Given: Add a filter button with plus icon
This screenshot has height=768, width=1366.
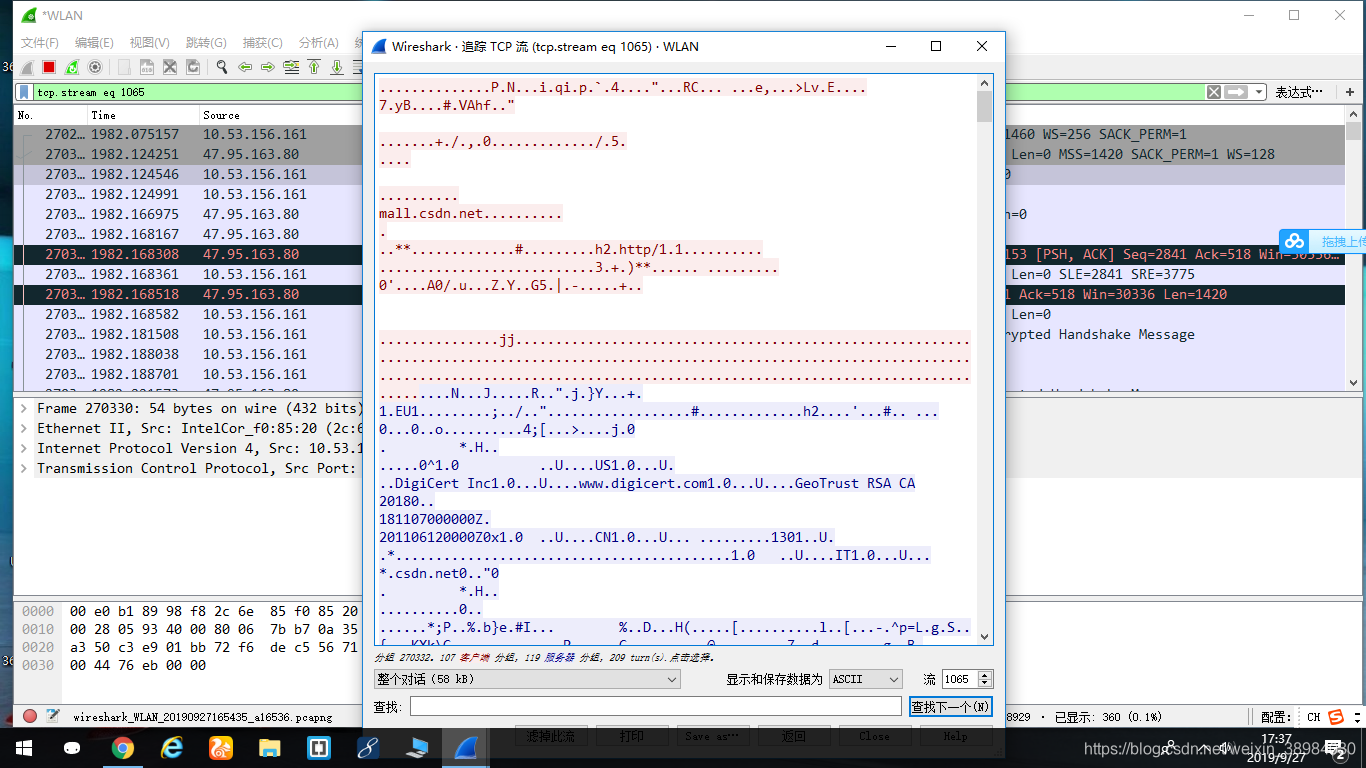Looking at the screenshot, I should point(1350,92).
